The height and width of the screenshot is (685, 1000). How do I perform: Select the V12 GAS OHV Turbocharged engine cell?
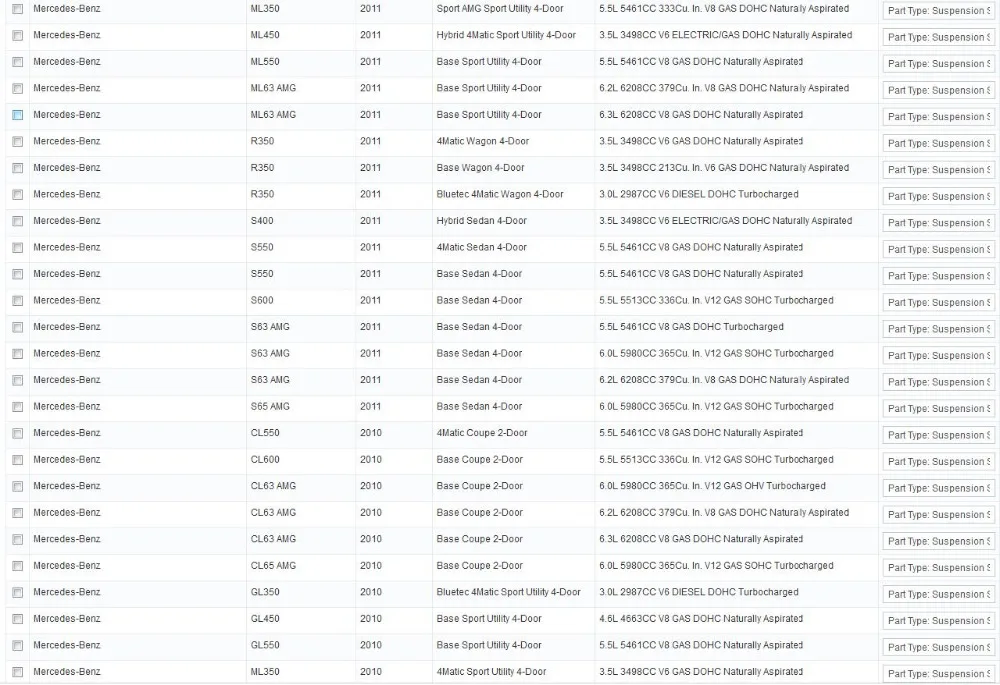[712, 486]
